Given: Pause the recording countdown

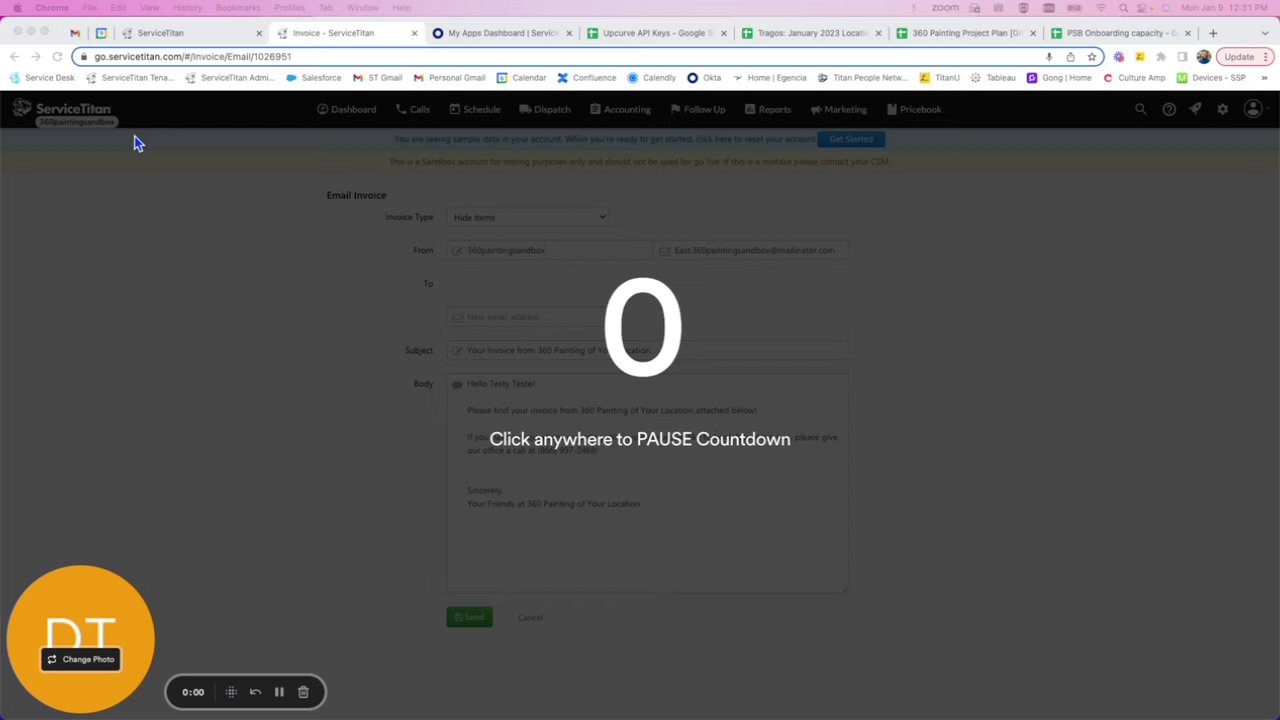Looking at the screenshot, I should coord(279,692).
